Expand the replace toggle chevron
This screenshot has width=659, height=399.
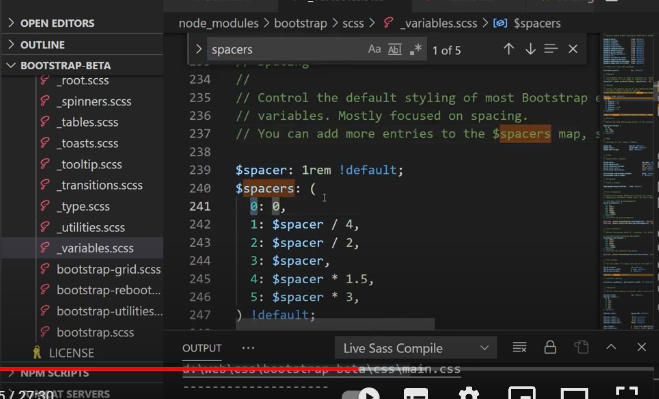198,49
